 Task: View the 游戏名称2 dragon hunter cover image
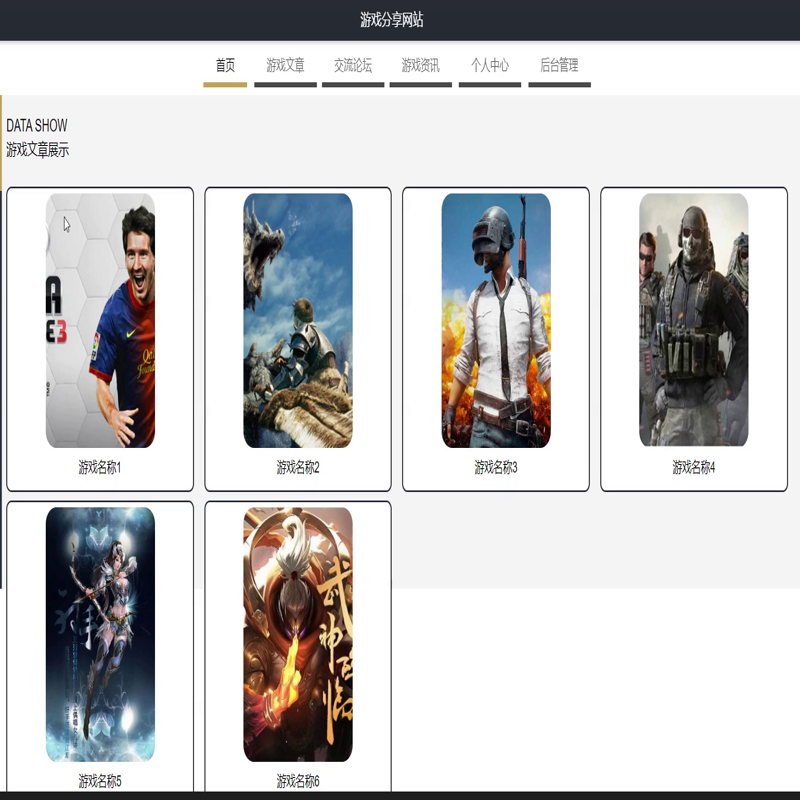point(298,320)
